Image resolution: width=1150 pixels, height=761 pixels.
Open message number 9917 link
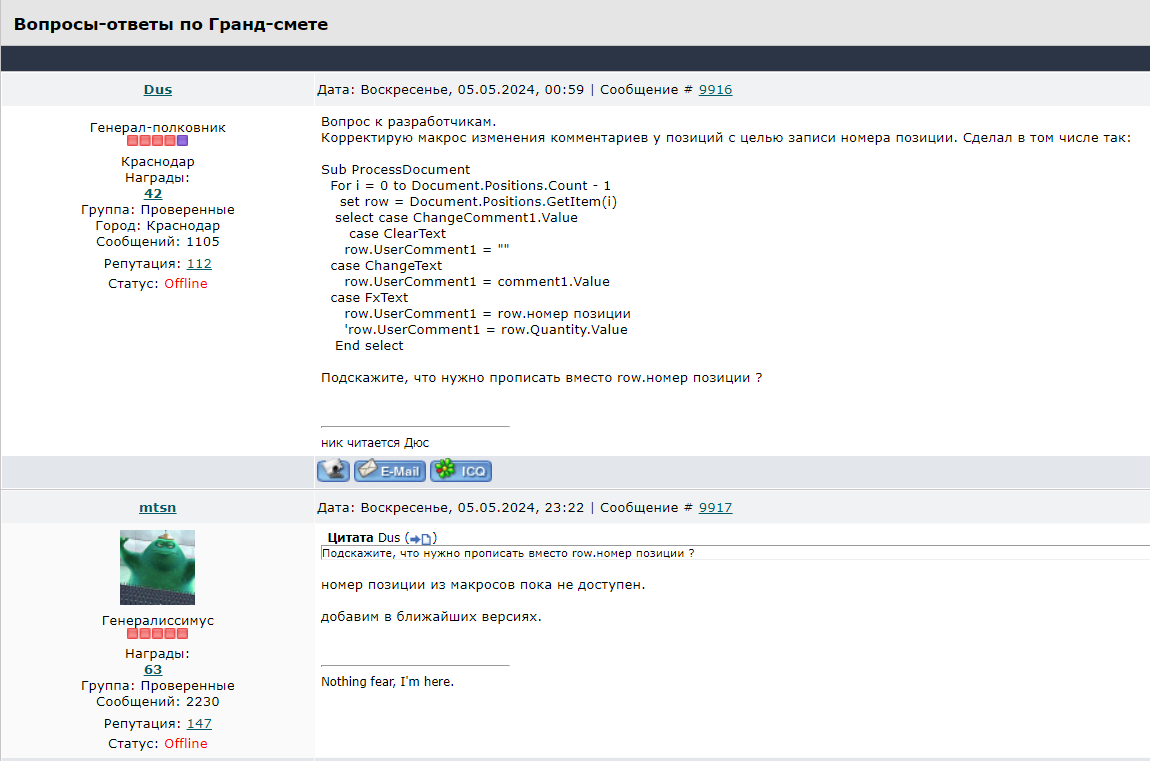(715, 507)
